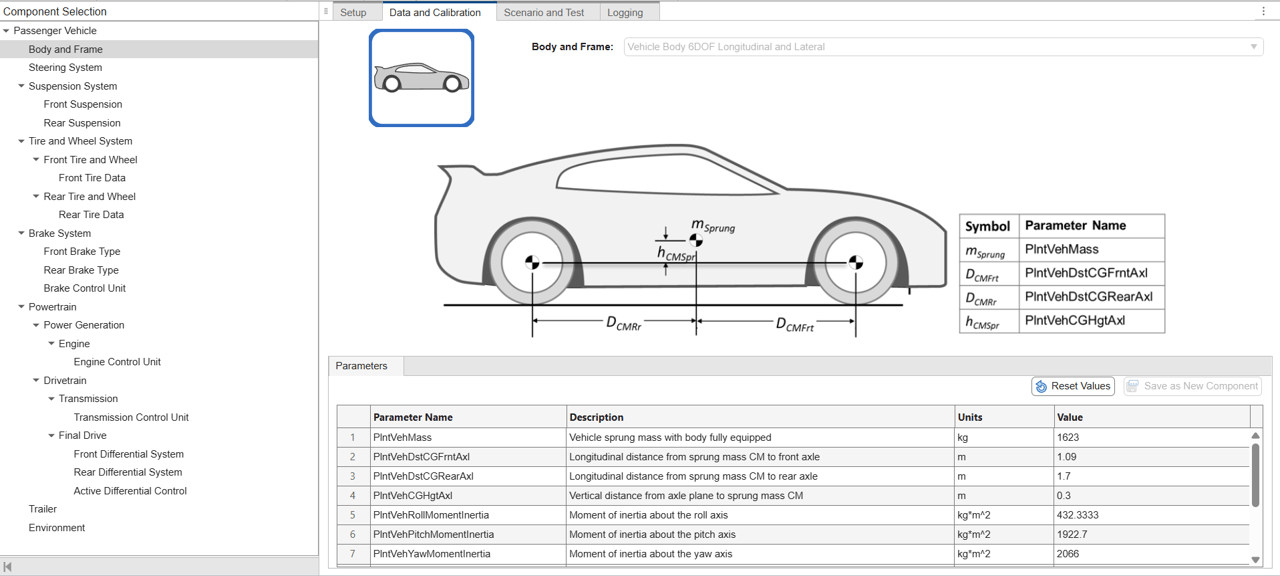Select Engine Control Unit item
Viewport: 1280px width, 576px height.
[x=117, y=362]
